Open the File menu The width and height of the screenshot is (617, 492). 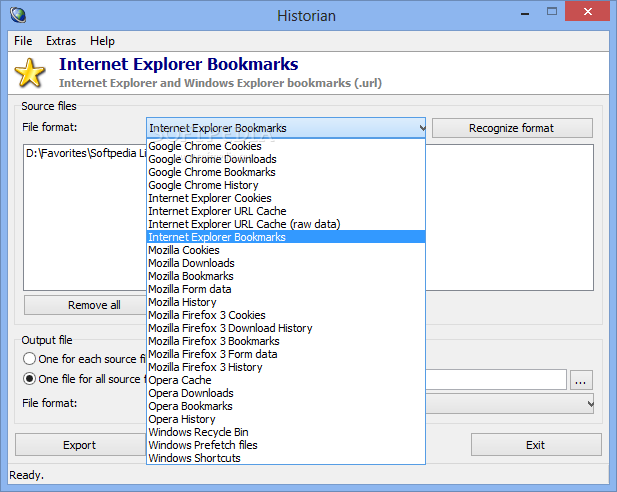[x=23, y=41]
